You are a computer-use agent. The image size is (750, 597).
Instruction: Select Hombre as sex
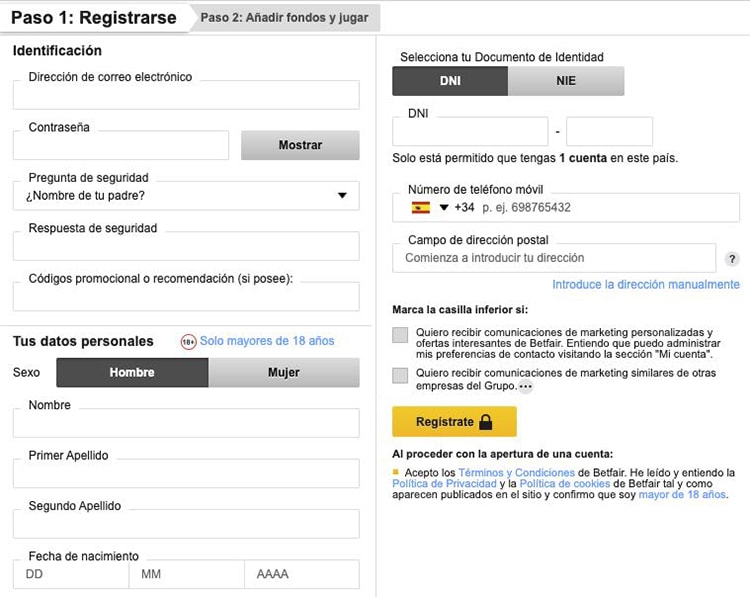132,373
